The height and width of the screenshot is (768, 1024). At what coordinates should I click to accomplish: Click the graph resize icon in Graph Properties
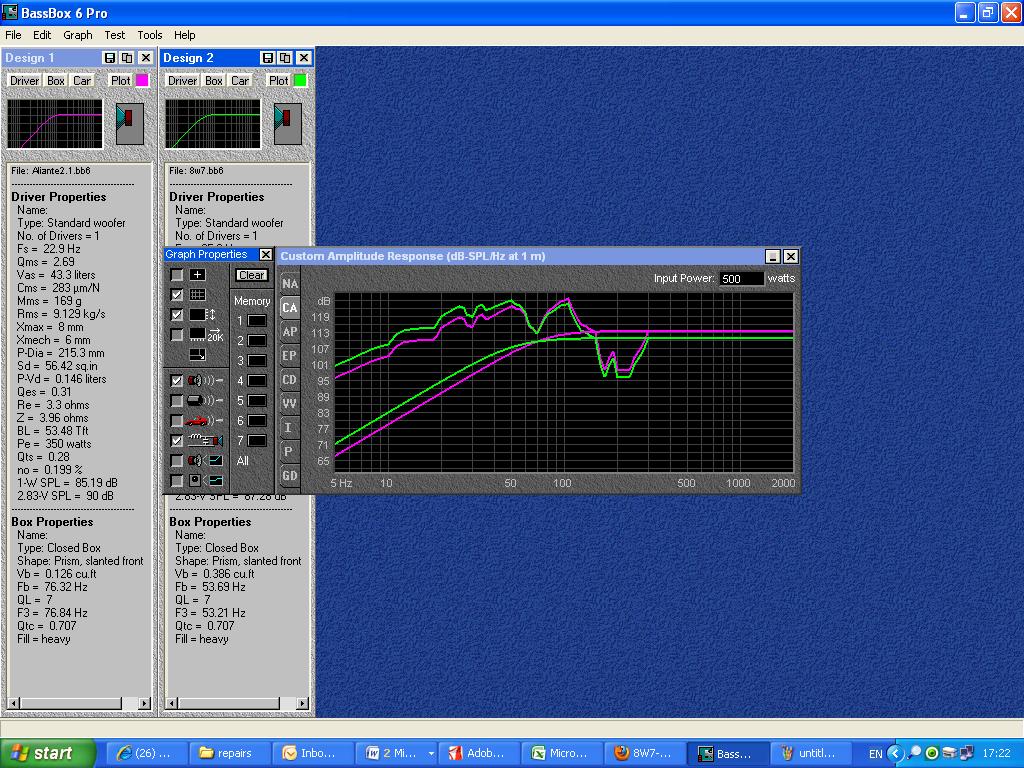pos(197,355)
